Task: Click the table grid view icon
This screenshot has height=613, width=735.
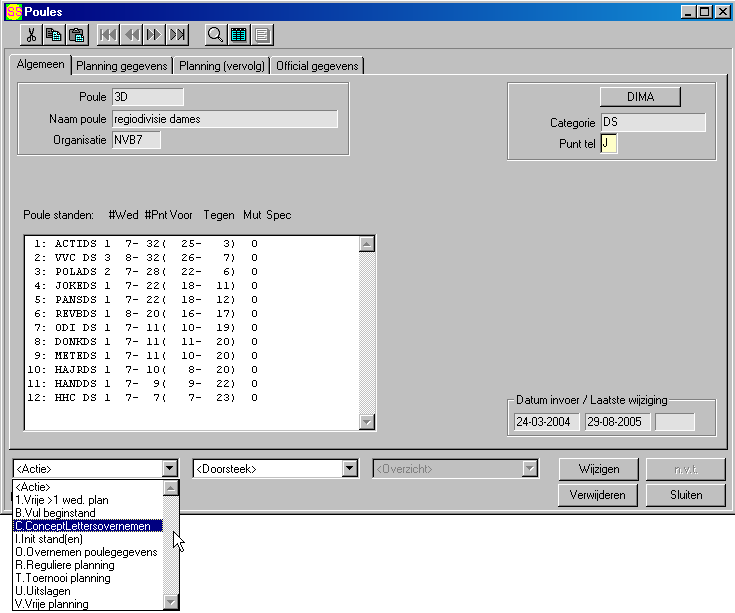Action: [x=239, y=35]
